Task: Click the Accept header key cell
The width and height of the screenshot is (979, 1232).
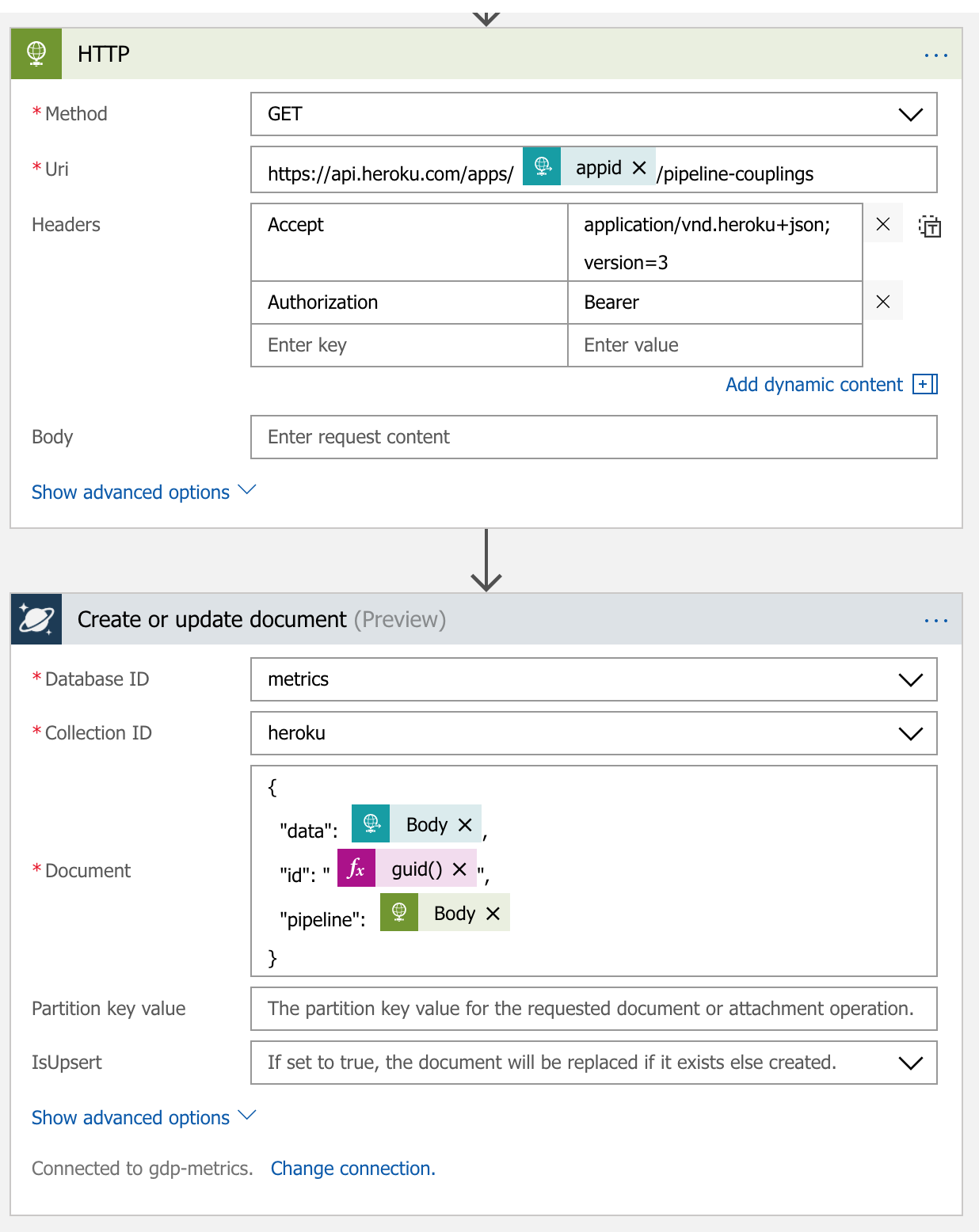Action: pyautogui.click(x=410, y=242)
